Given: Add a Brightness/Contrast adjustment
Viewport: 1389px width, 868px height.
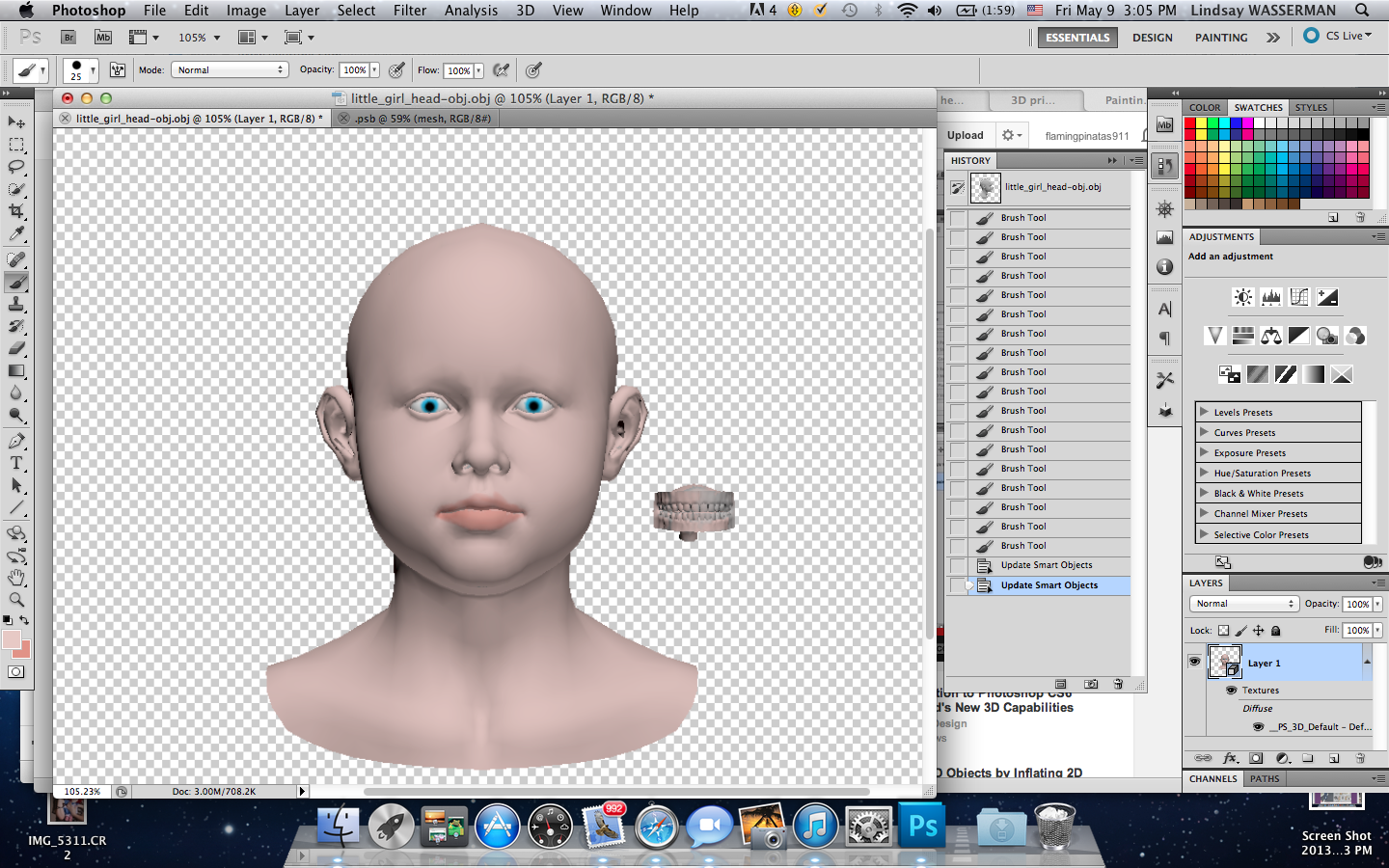Looking at the screenshot, I should [1243, 297].
